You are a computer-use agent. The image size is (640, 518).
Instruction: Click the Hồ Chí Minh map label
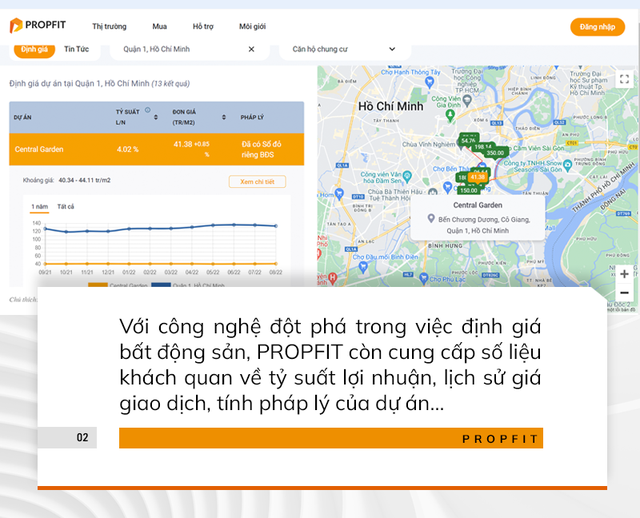[x=391, y=107]
